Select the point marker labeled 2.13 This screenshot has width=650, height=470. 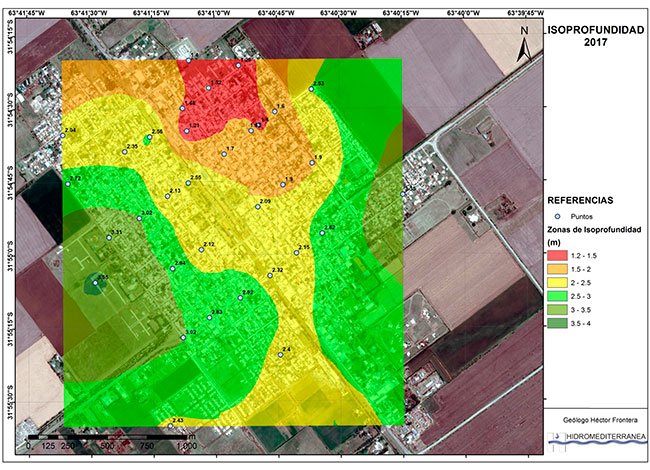click(x=167, y=196)
